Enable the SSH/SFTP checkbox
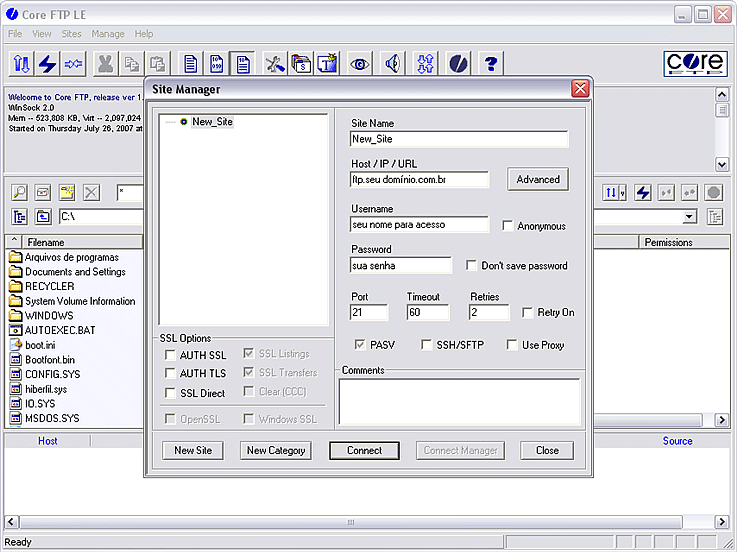 click(x=426, y=345)
